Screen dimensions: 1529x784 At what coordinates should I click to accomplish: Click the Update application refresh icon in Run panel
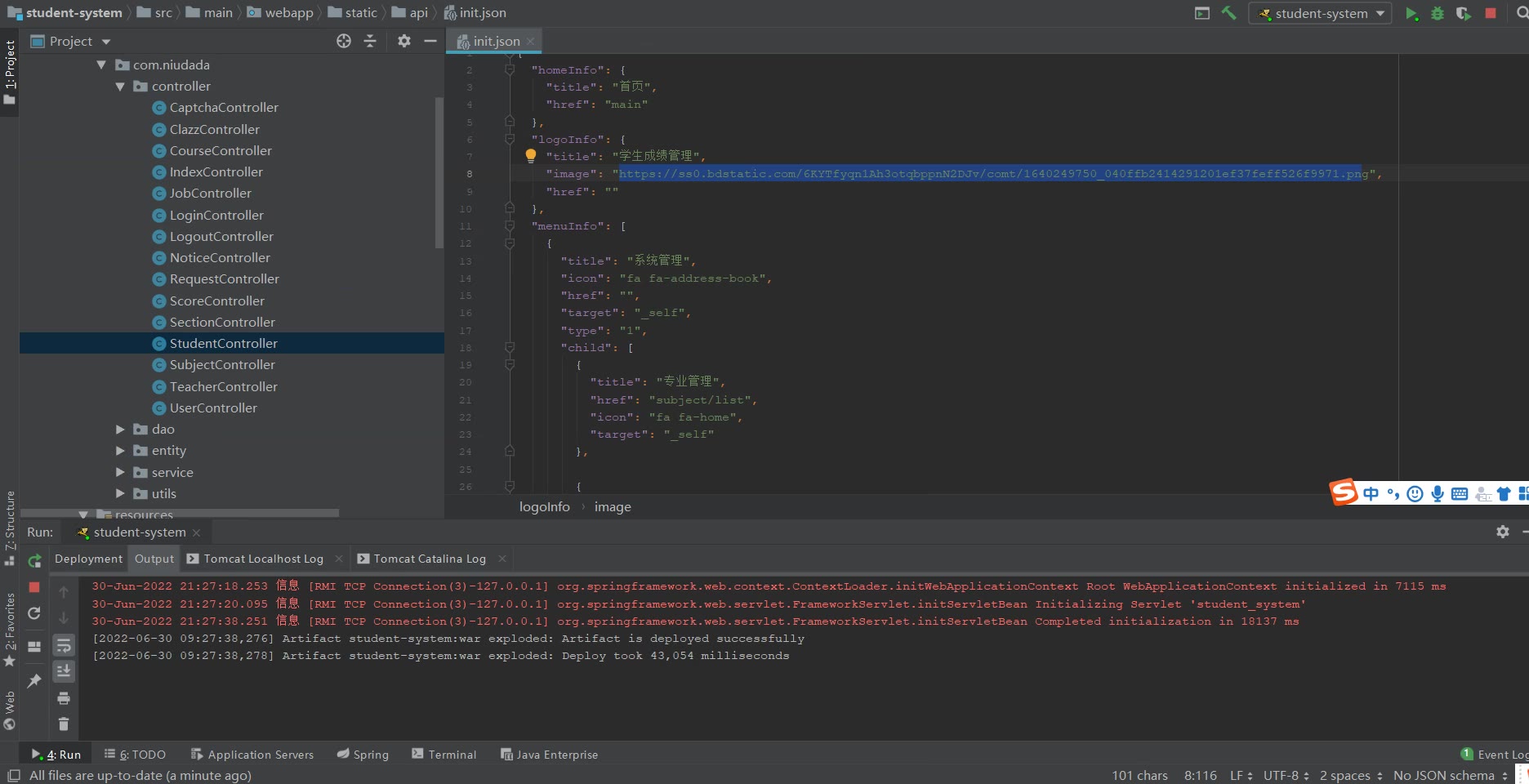(34, 613)
